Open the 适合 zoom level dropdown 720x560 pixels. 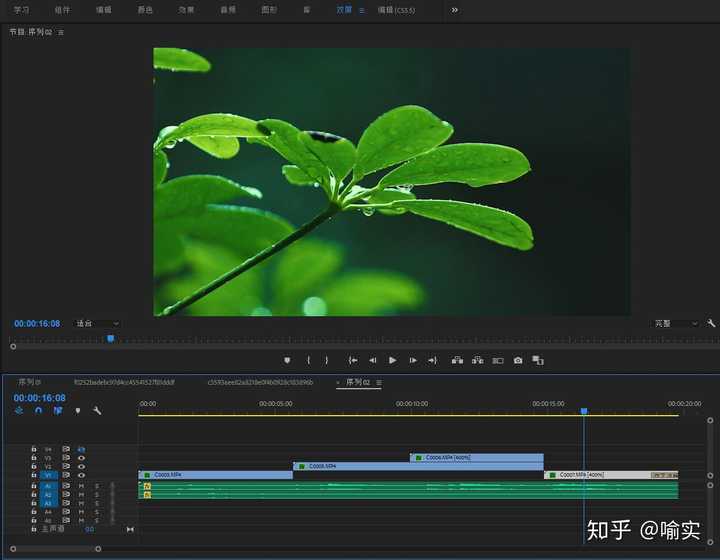[x=97, y=324]
